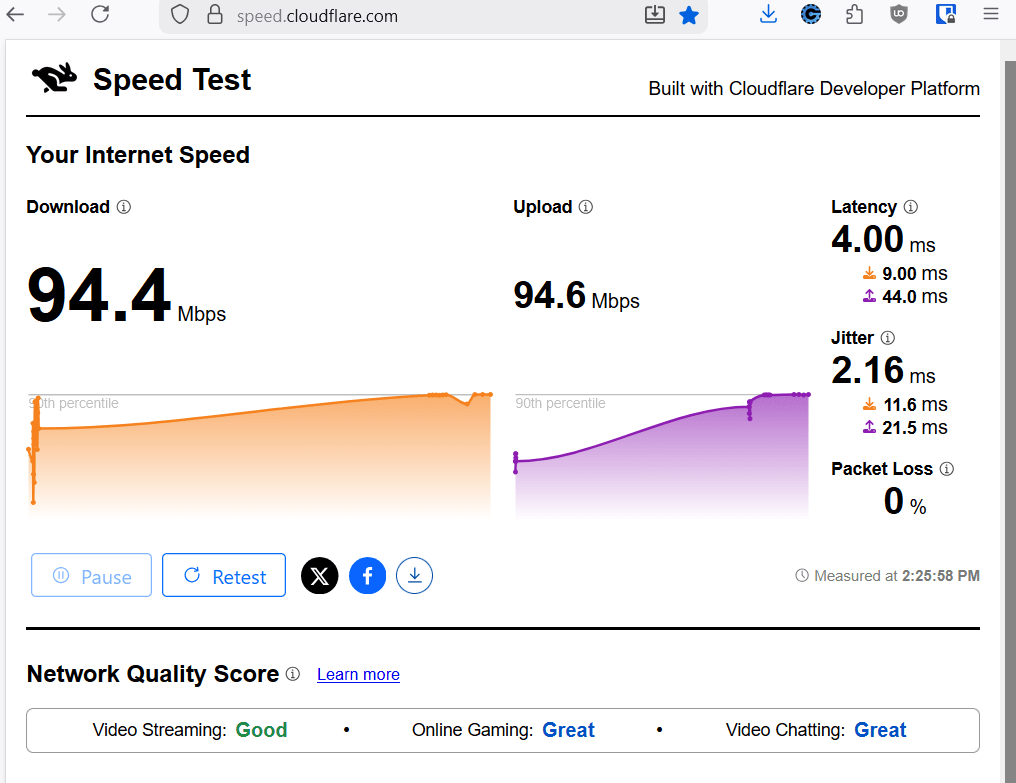Click the 21.5 ms upload jitter value

tap(914, 428)
